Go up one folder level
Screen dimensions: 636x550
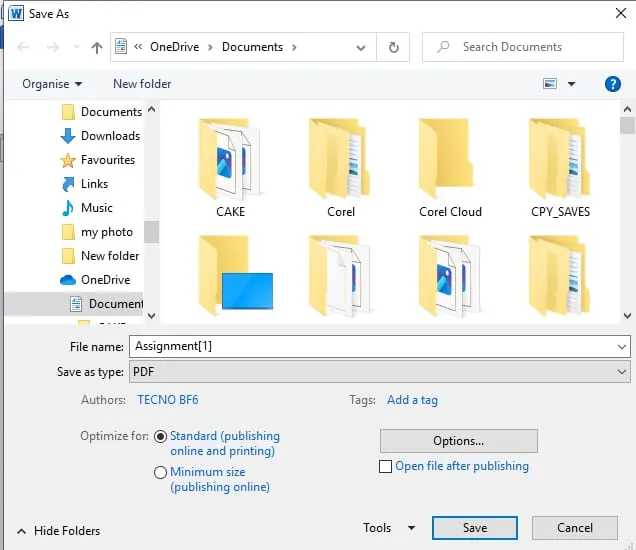97,47
